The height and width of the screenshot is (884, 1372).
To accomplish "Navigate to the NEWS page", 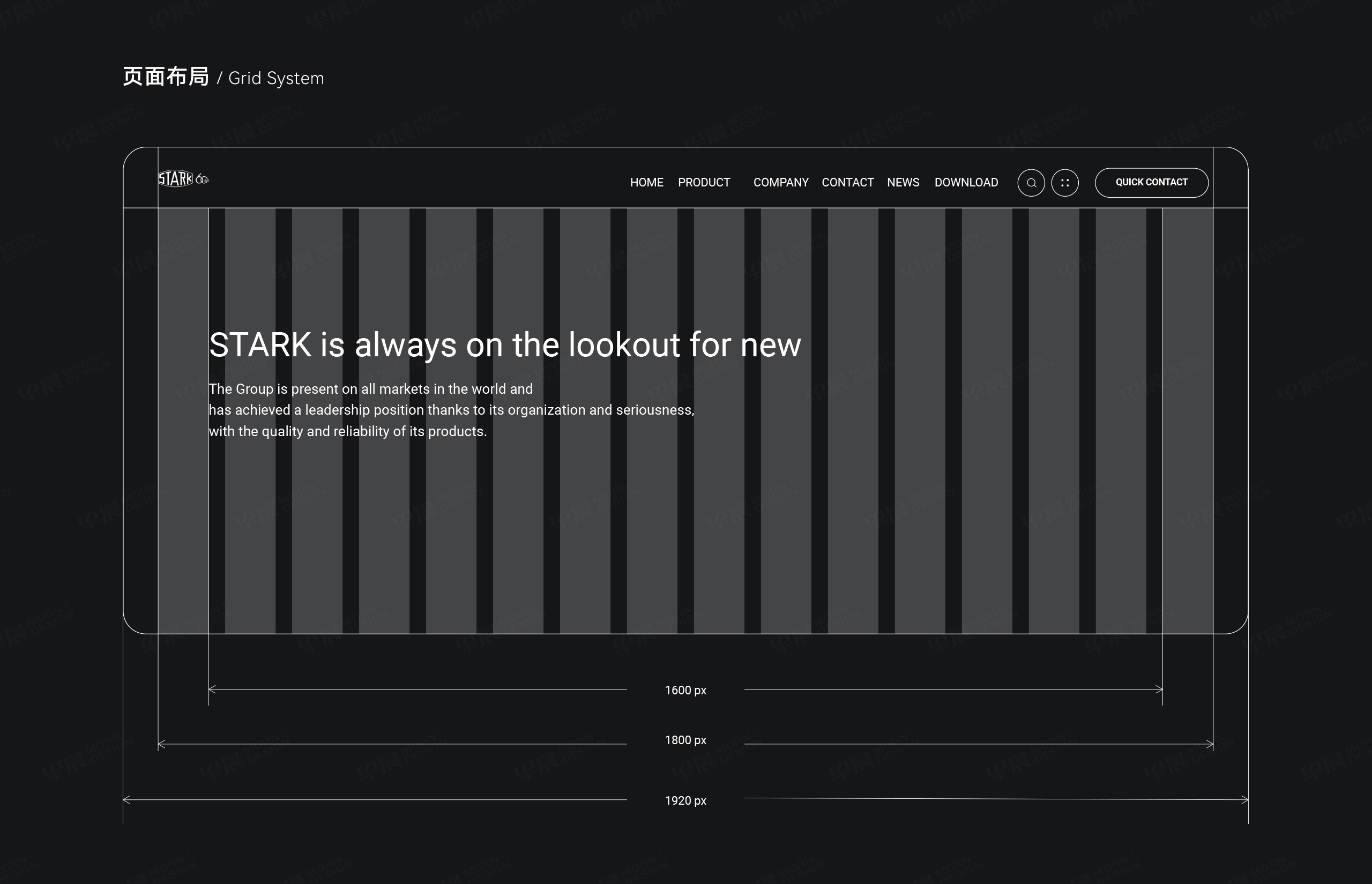I will point(903,183).
